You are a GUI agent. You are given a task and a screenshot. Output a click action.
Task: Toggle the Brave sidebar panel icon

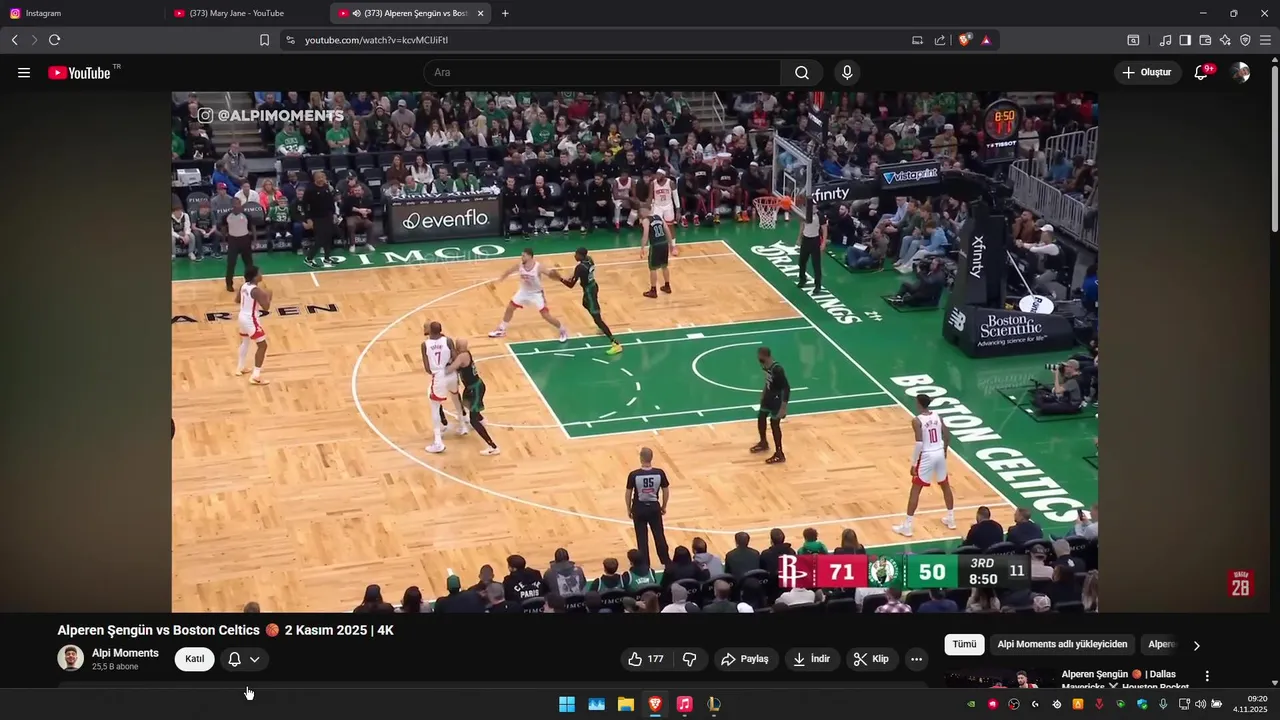click(x=1185, y=40)
